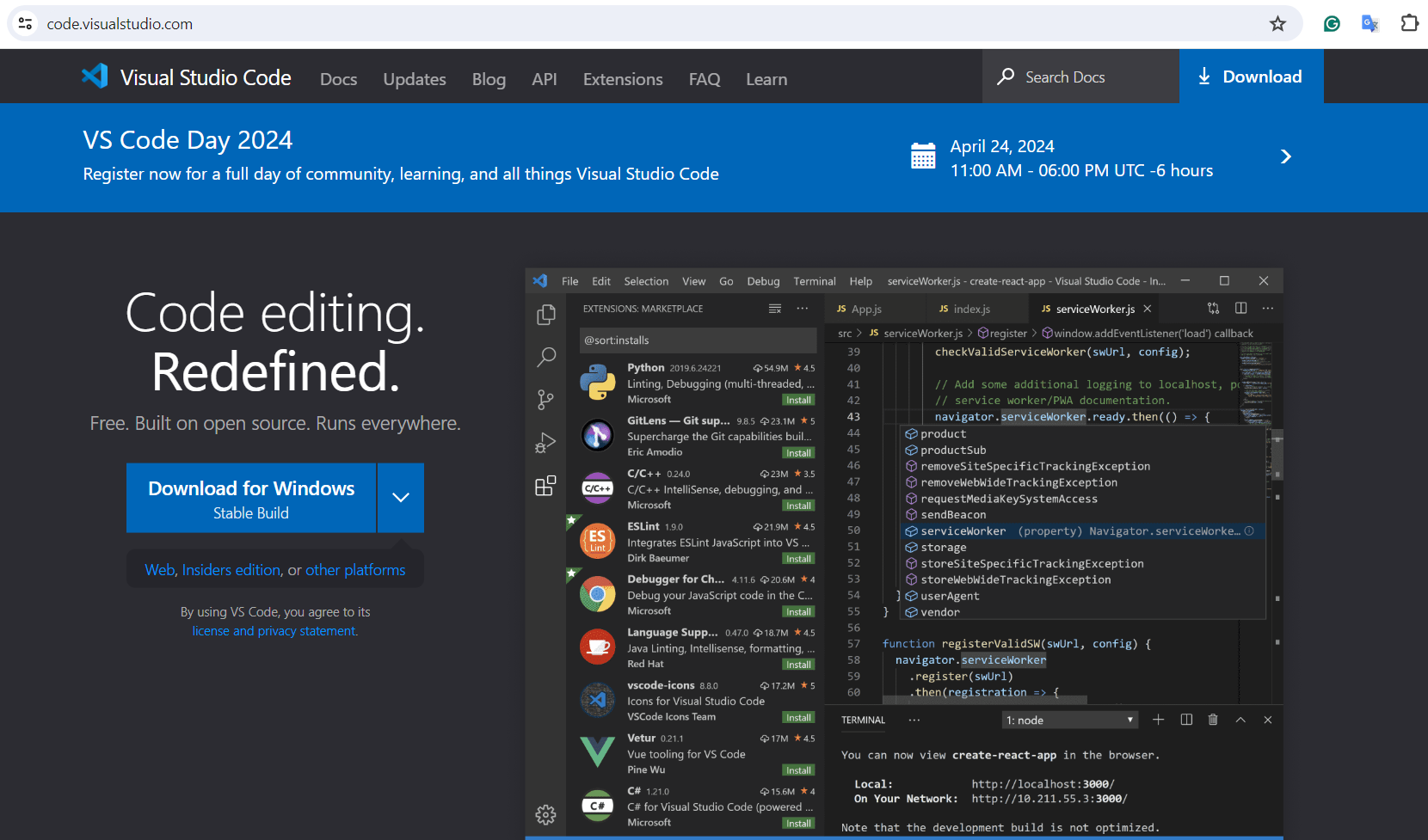Select serviceWorker autocomplete suggestion
This screenshot has width=1428, height=840.
(x=1083, y=531)
